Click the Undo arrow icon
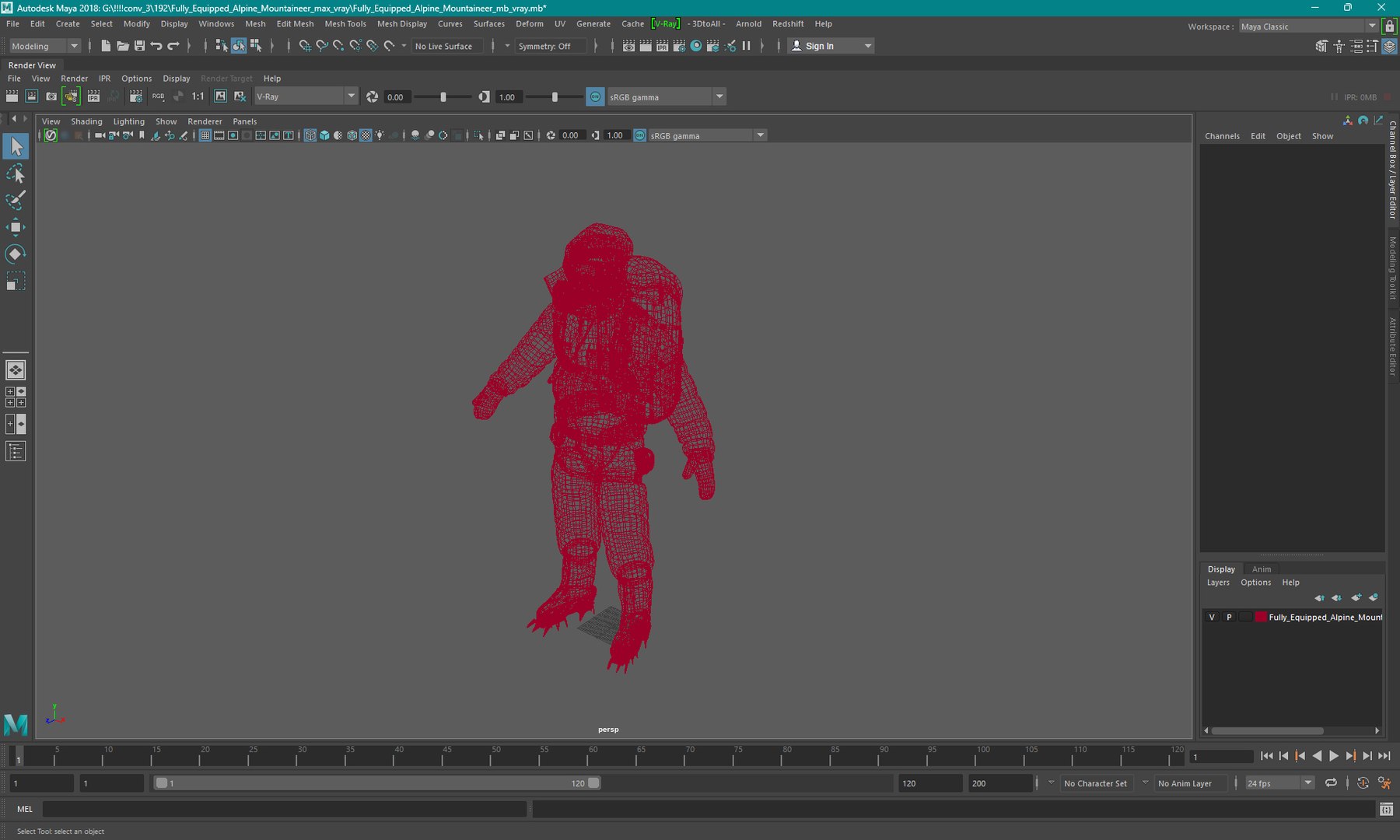This screenshot has width=1400, height=840. click(156, 46)
